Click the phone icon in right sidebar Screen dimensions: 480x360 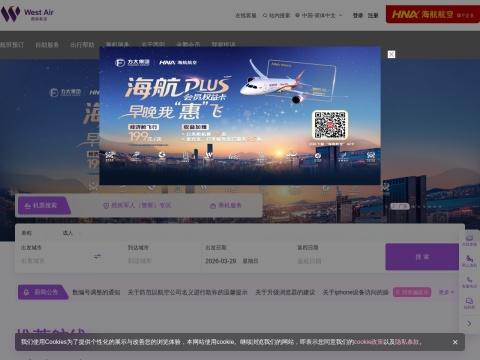click(x=469, y=282)
